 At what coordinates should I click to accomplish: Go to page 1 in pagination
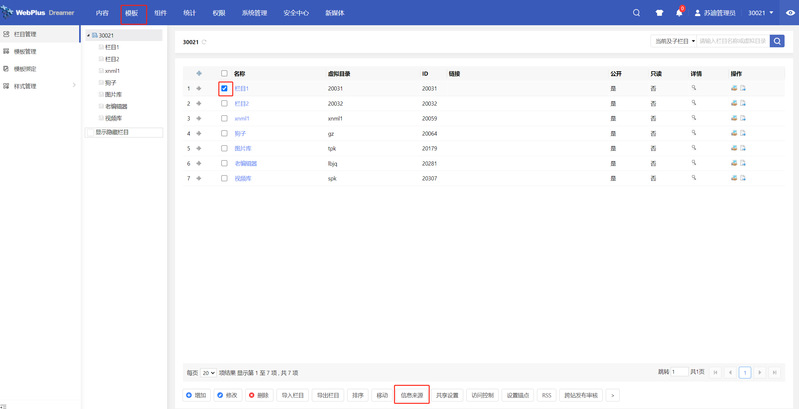[x=745, y=373]
